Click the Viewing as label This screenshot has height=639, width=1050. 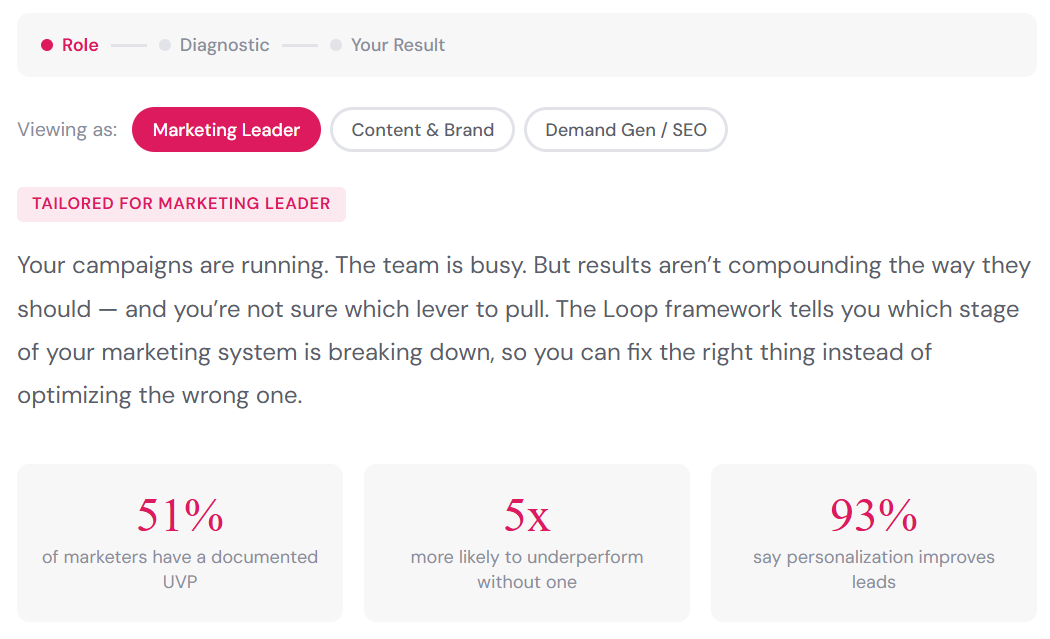point(66,129)
